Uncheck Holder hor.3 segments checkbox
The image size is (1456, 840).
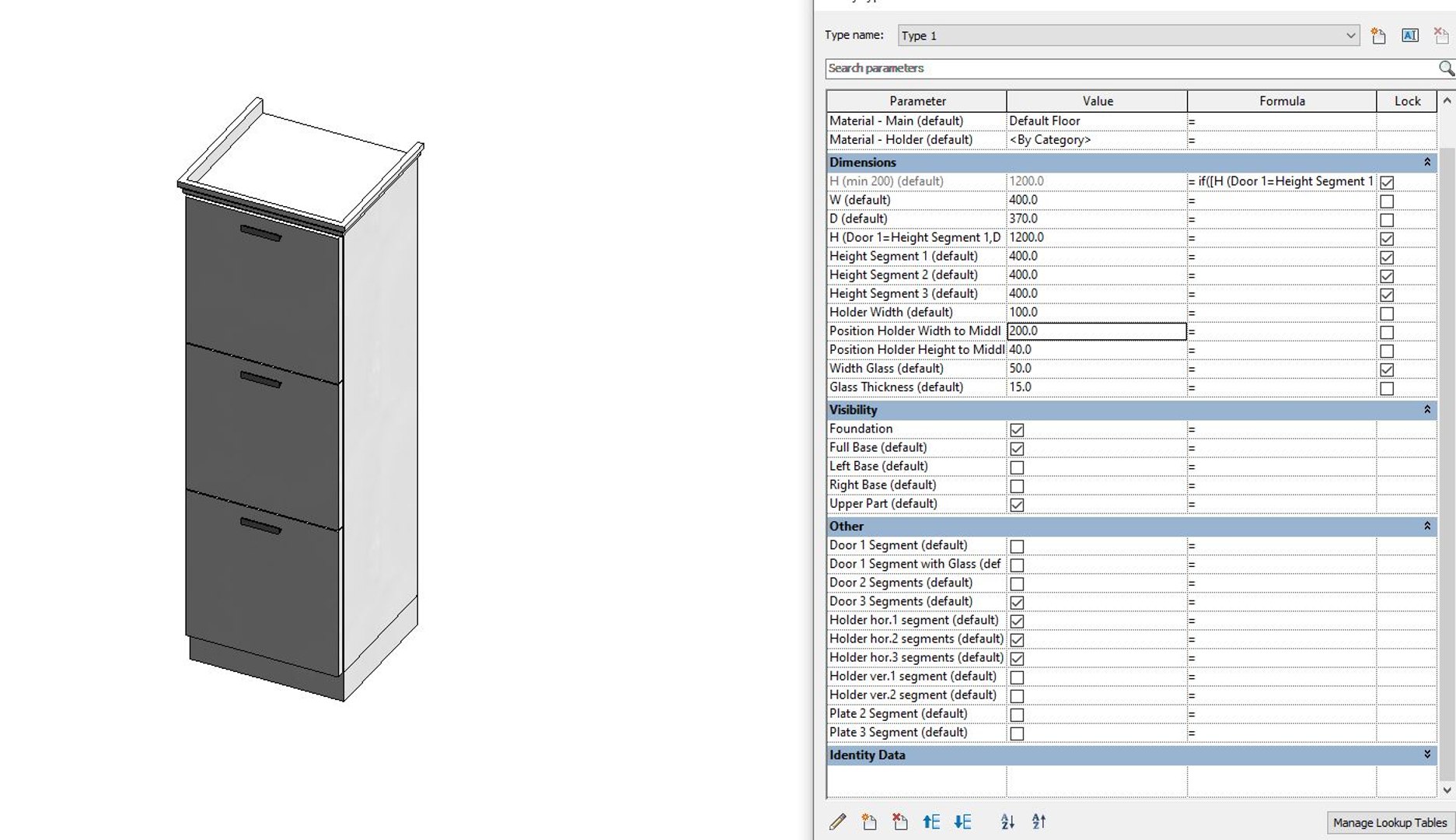[x=1017, y=659]
